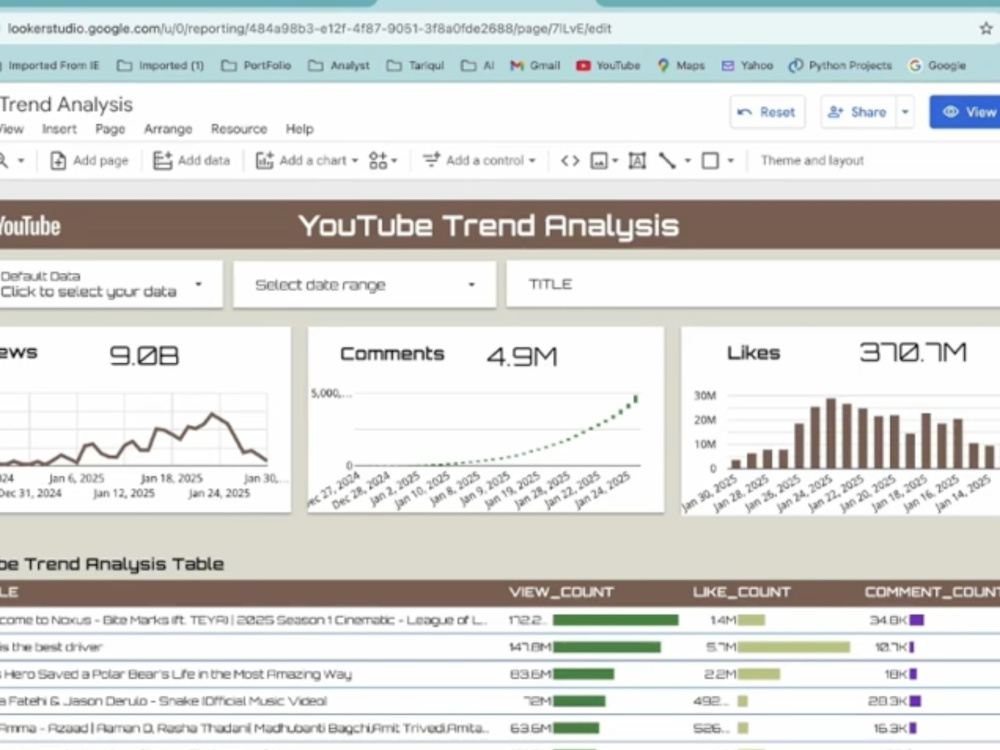Open the Add a control dropdown
This screenshot has width=1000, height=750.
tap(480, 161)
